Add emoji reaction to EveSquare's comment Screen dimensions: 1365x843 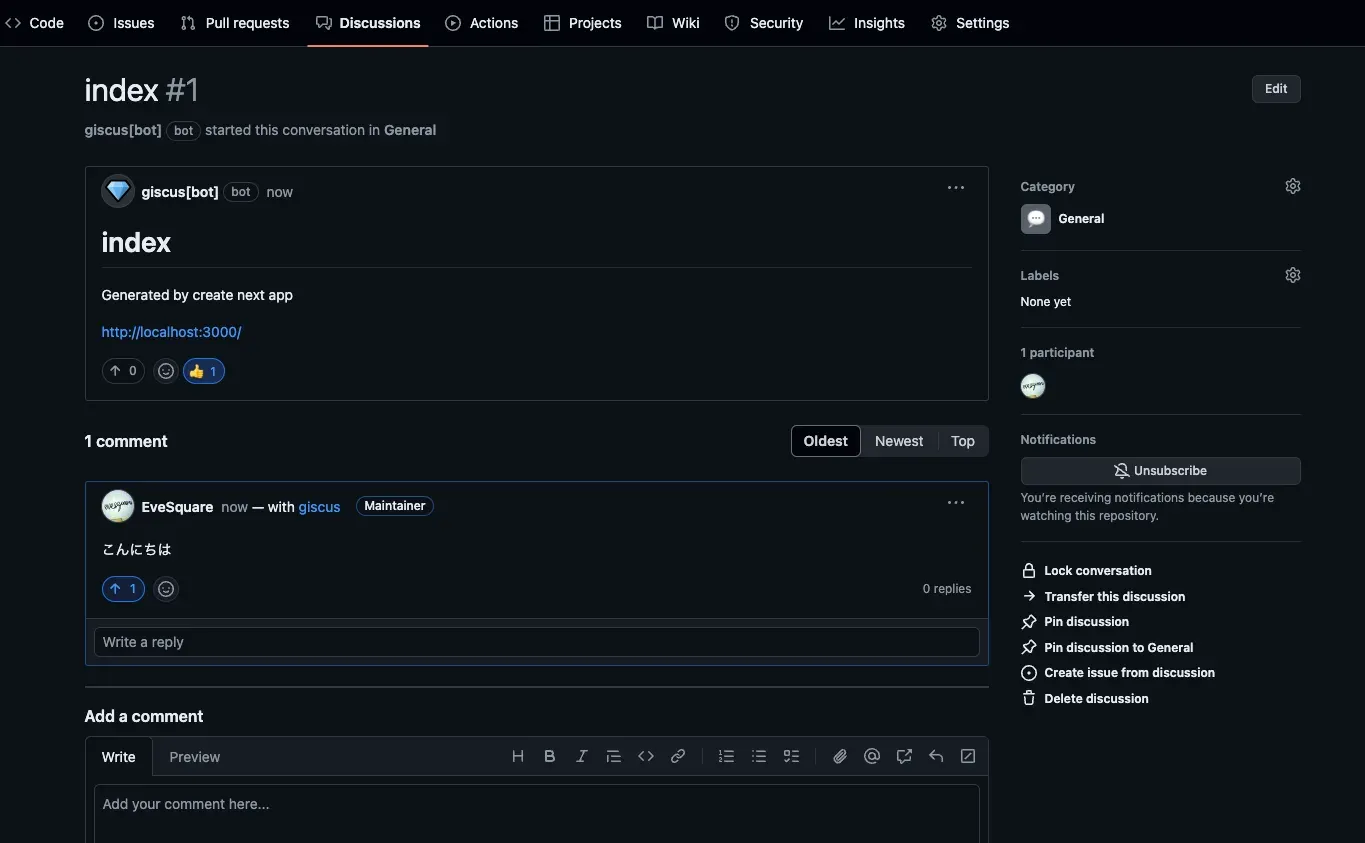[x=166, y=589]
